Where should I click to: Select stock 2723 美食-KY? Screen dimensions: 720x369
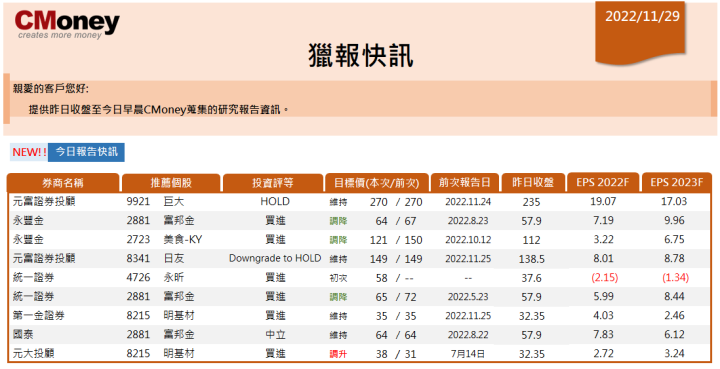pos(164,240)
